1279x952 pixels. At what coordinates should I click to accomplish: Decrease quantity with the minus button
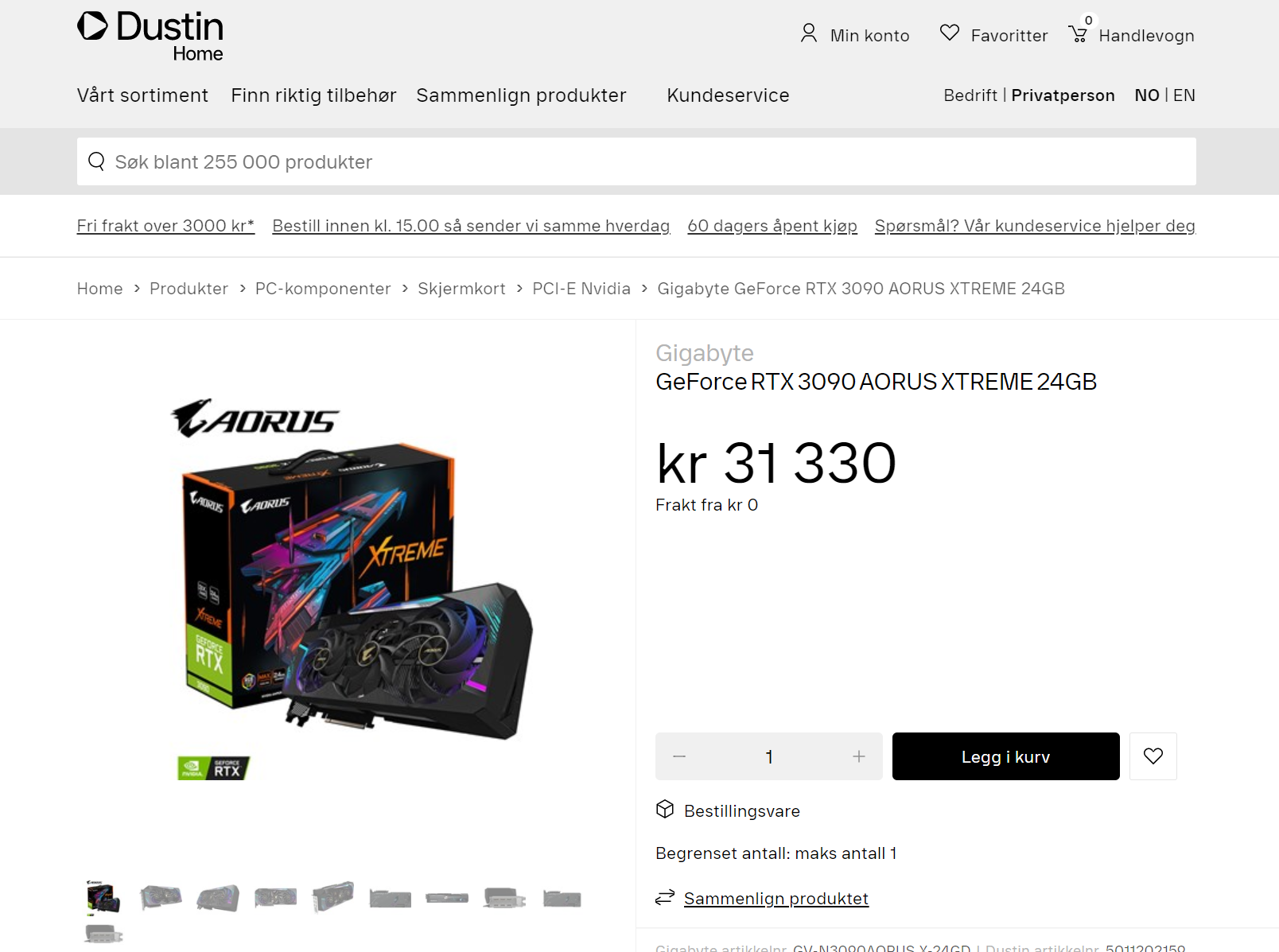[x=679, y=756]
